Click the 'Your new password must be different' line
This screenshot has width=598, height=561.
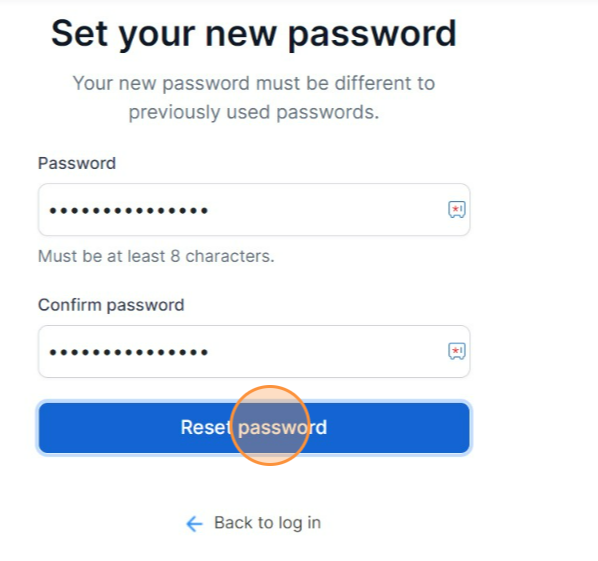[x=254, y=84]
